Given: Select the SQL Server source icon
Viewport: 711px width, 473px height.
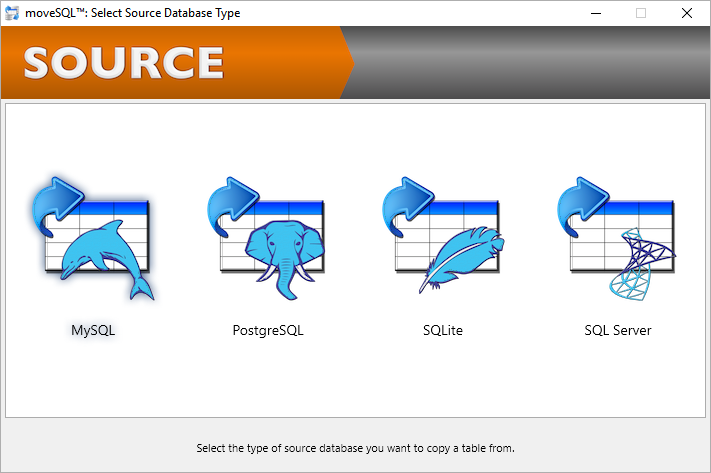Looking at the screenshot, I should click(617, 239).
